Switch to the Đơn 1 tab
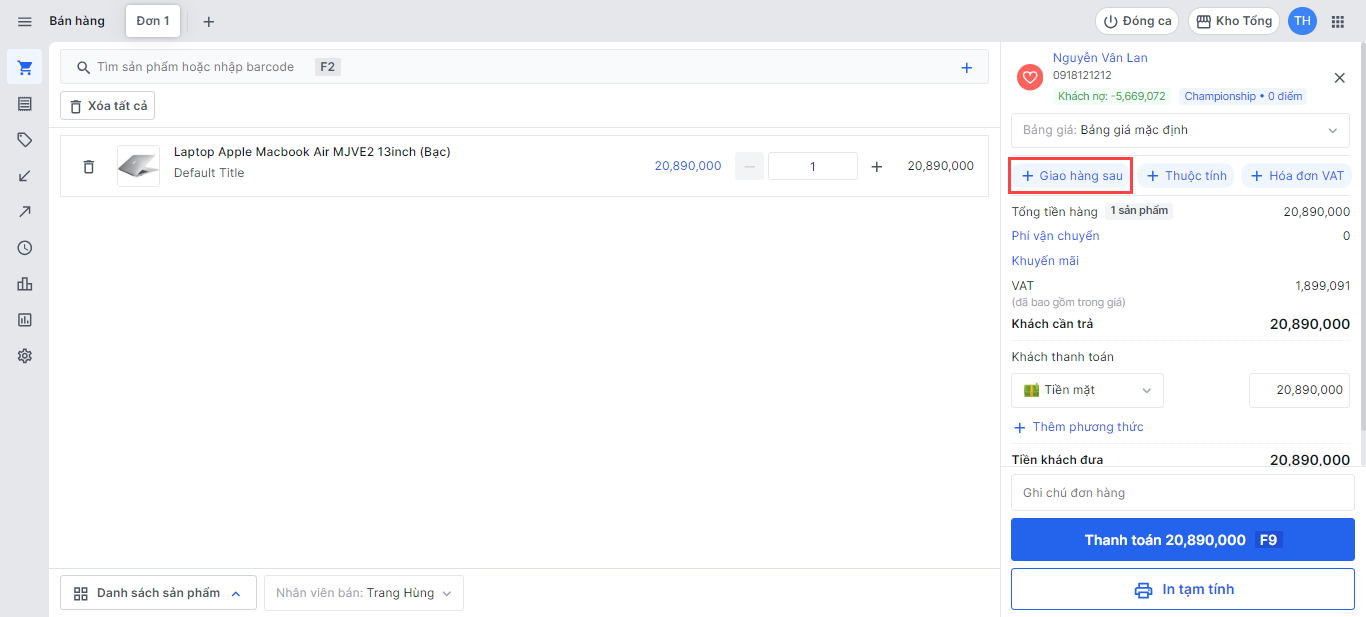The height and width of the screenshot is (617, 1366). coord(153,21)
